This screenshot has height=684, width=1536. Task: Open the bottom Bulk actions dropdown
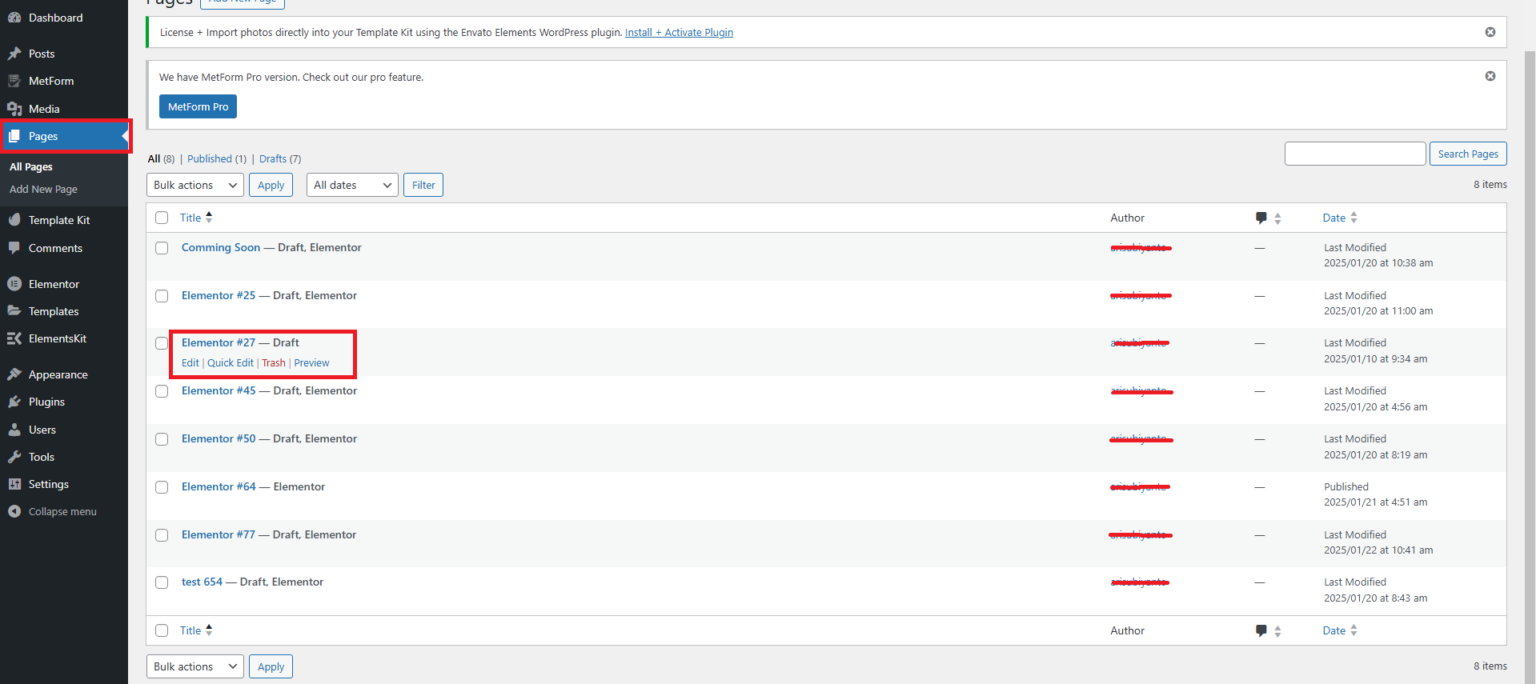[x=195, y=667]
